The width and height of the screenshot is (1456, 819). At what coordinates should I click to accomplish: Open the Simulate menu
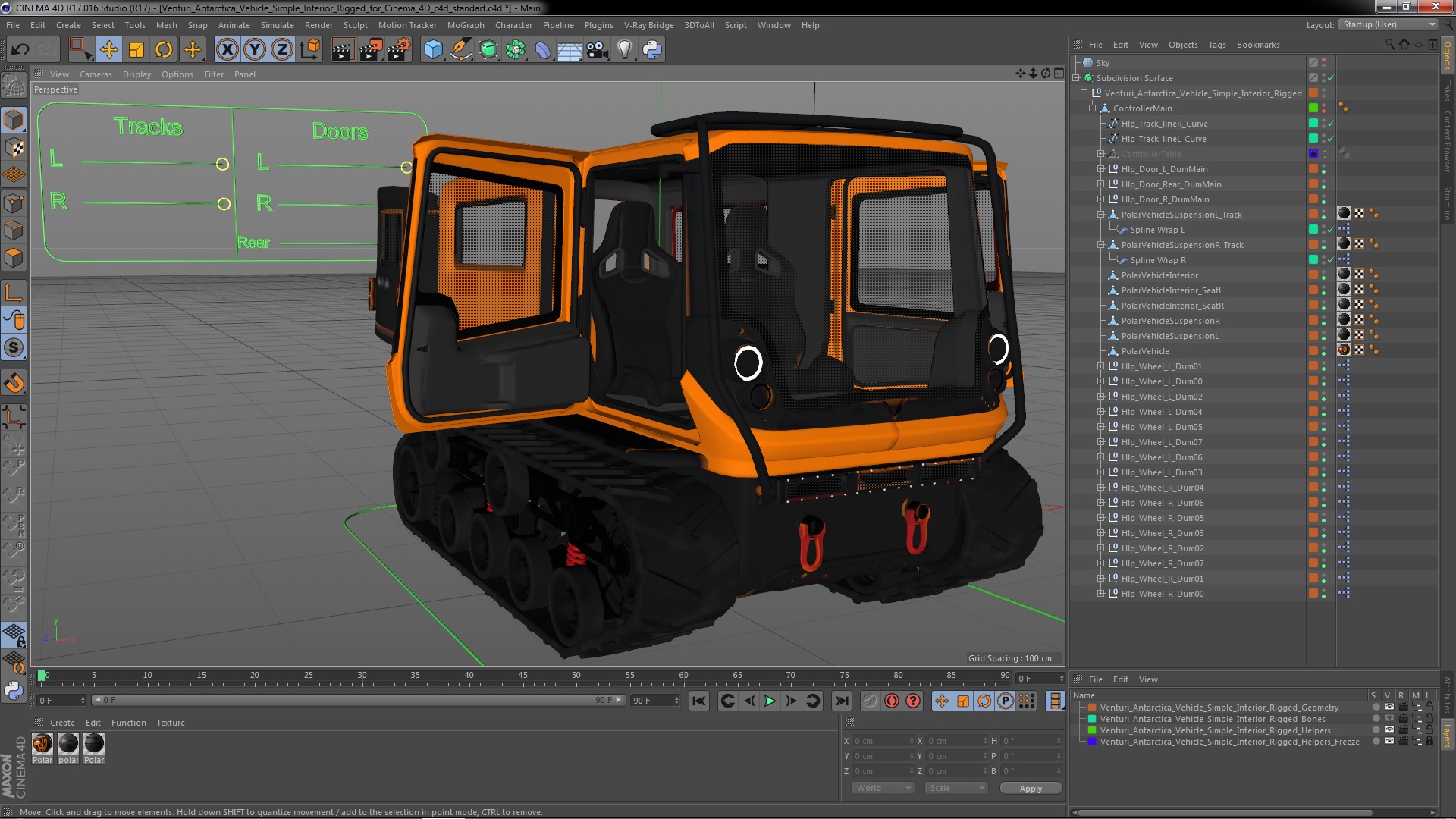click(278, 25)
